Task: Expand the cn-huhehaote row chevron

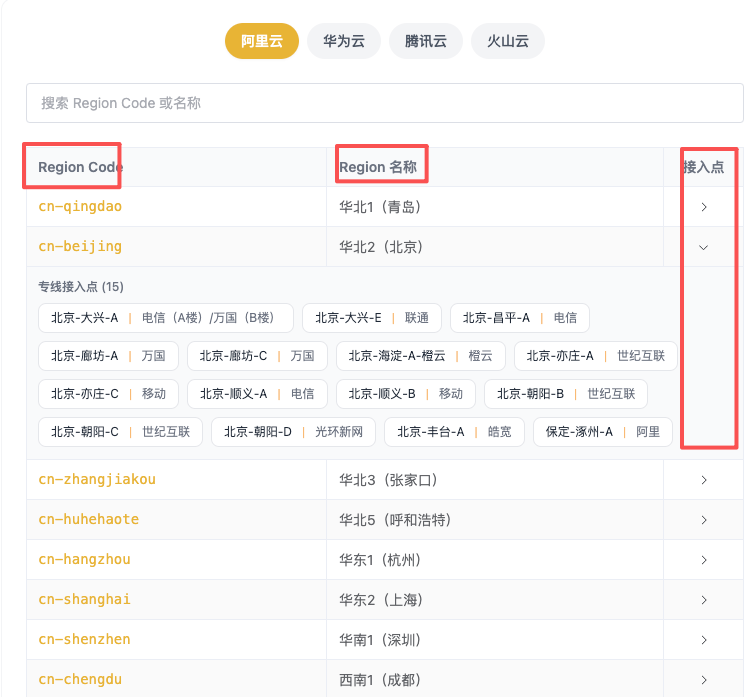Action: tap(704, 520)
